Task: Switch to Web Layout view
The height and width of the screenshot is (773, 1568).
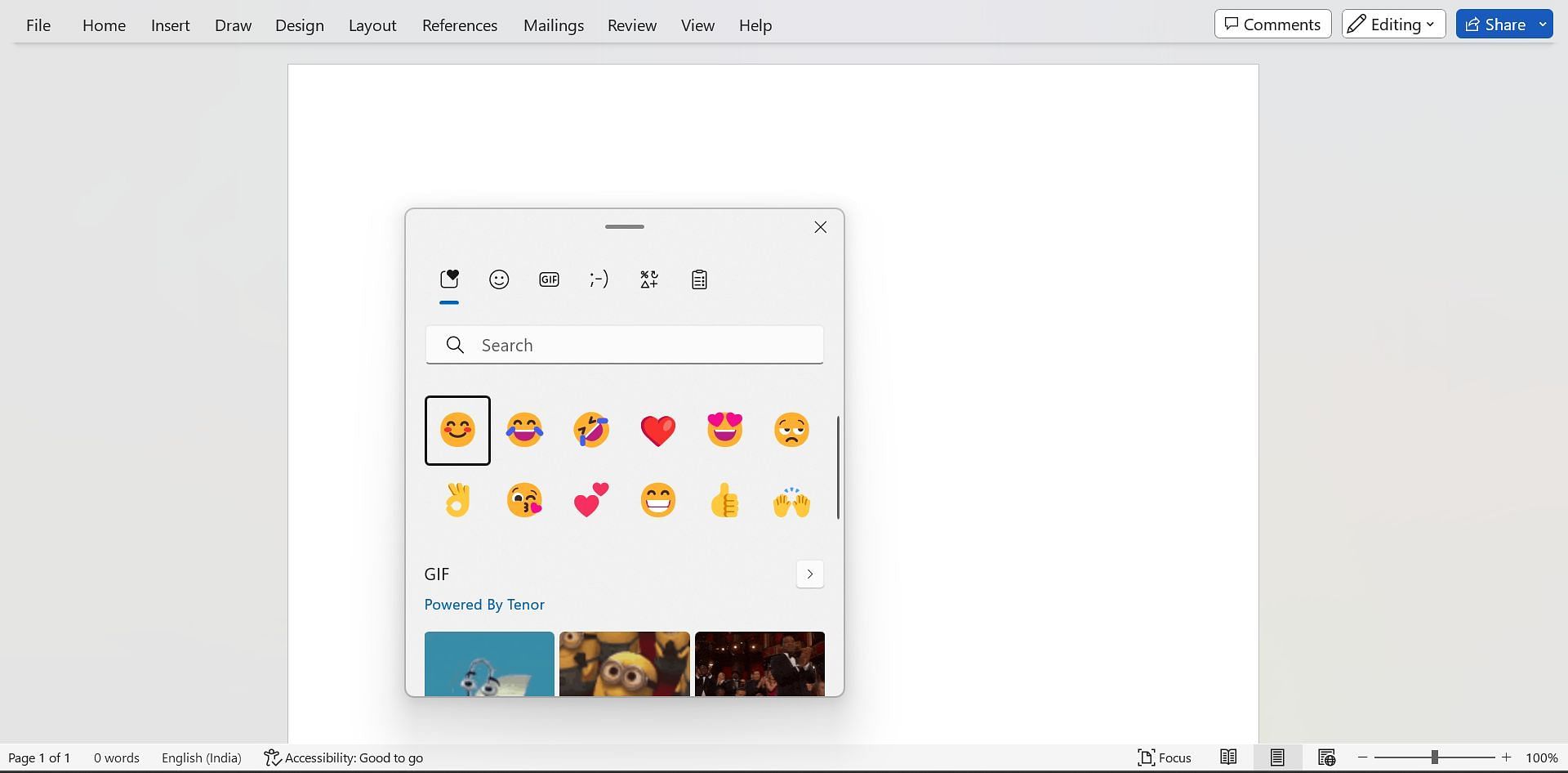Action: [1326, 757]
